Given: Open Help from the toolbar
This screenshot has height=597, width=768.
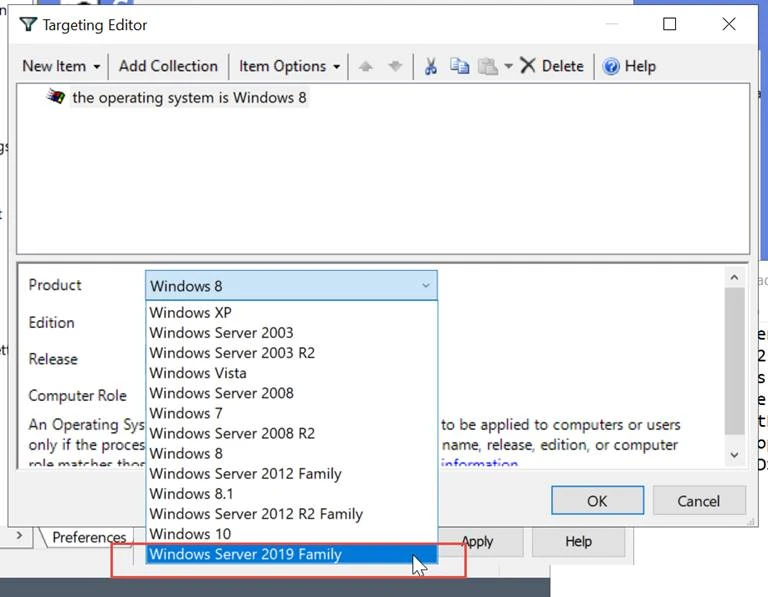Looking at the screenshot, I should pos(629,66).
